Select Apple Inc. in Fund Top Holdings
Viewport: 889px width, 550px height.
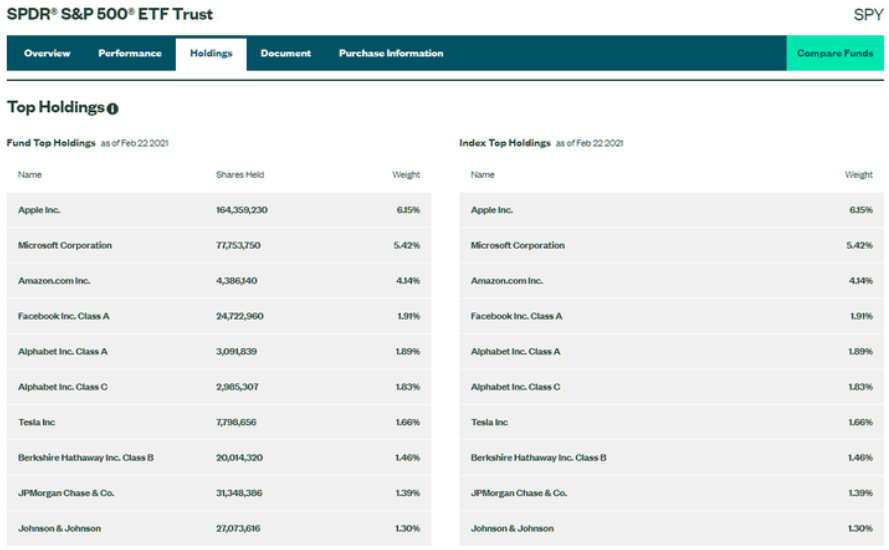(39, 210)
